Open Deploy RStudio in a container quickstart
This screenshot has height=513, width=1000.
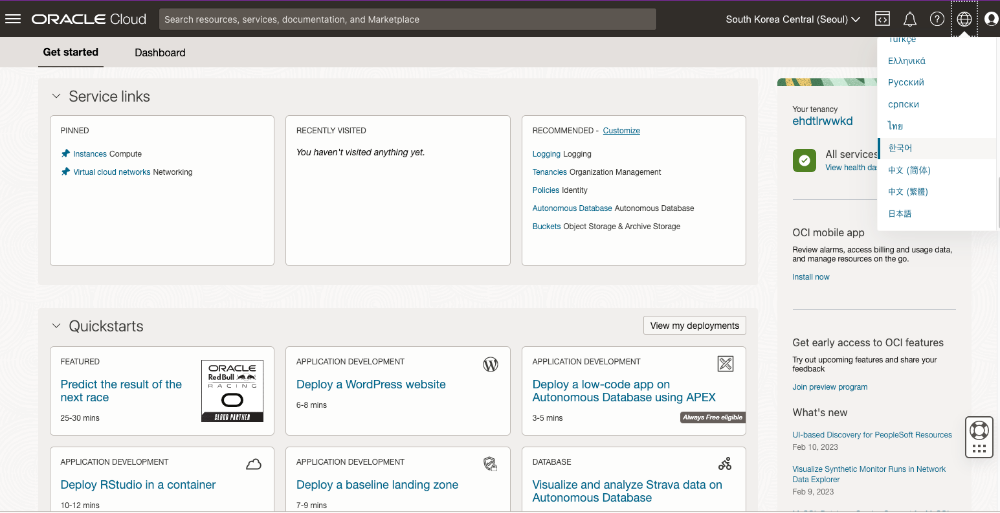(x=138, y=484)
